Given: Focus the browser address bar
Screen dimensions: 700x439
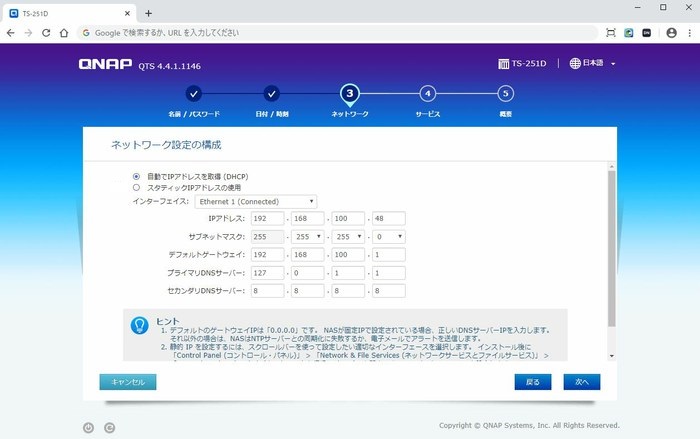Looking at the screenshot, I should click(337, 33).
